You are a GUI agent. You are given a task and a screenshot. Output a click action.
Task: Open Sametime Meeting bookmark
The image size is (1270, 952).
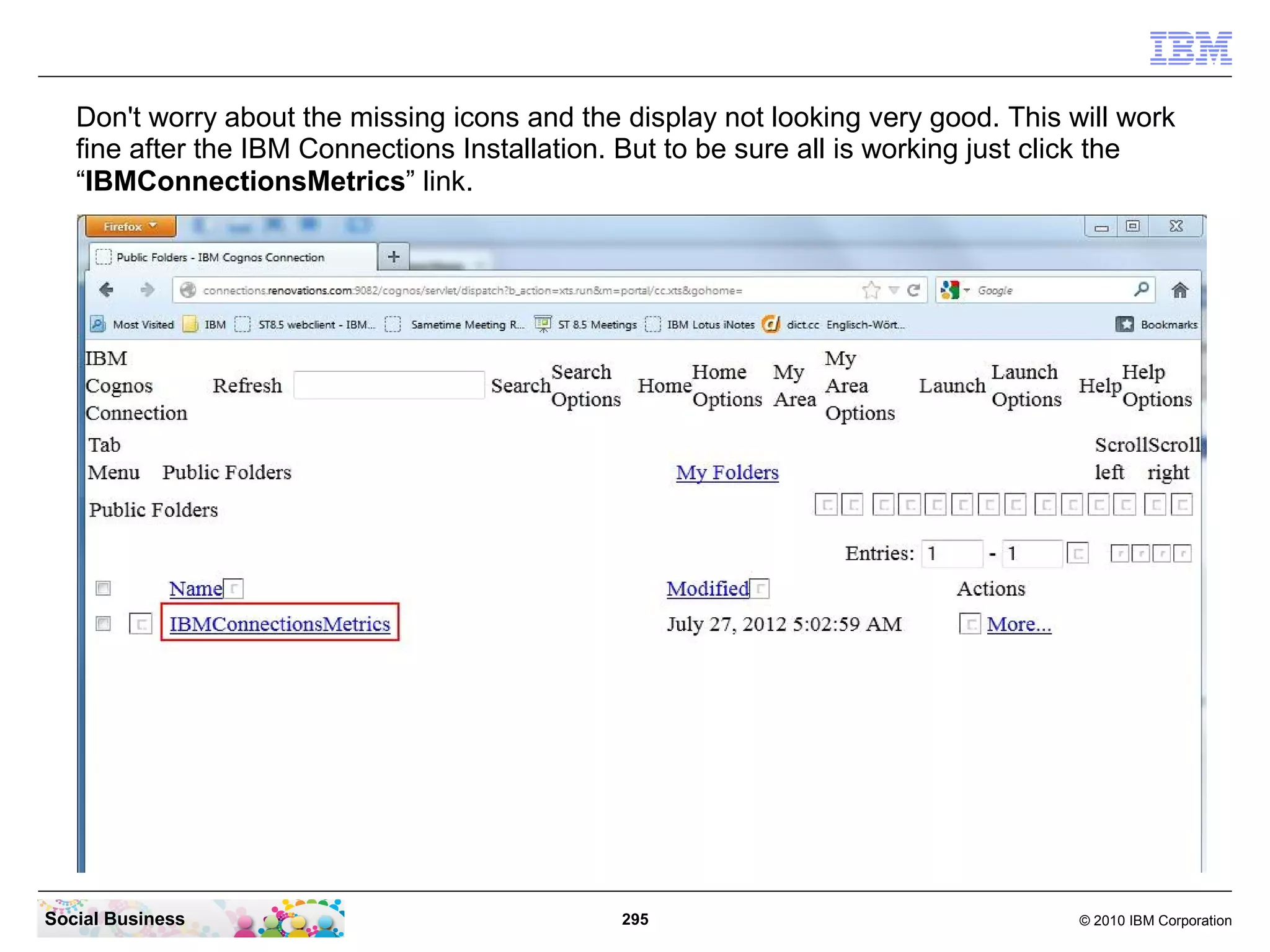(455, 324)
